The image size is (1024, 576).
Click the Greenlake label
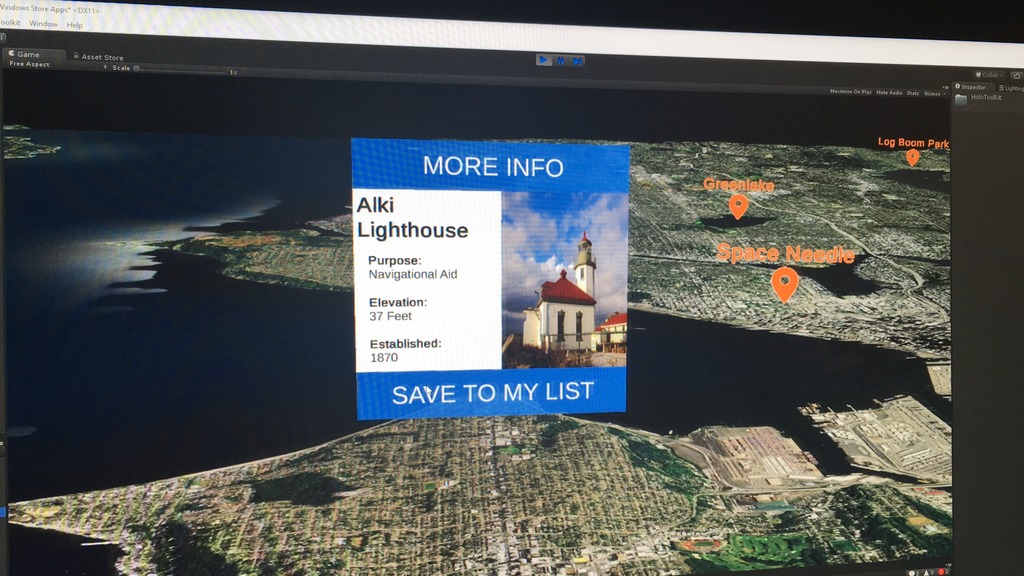(x=739, y=185)
